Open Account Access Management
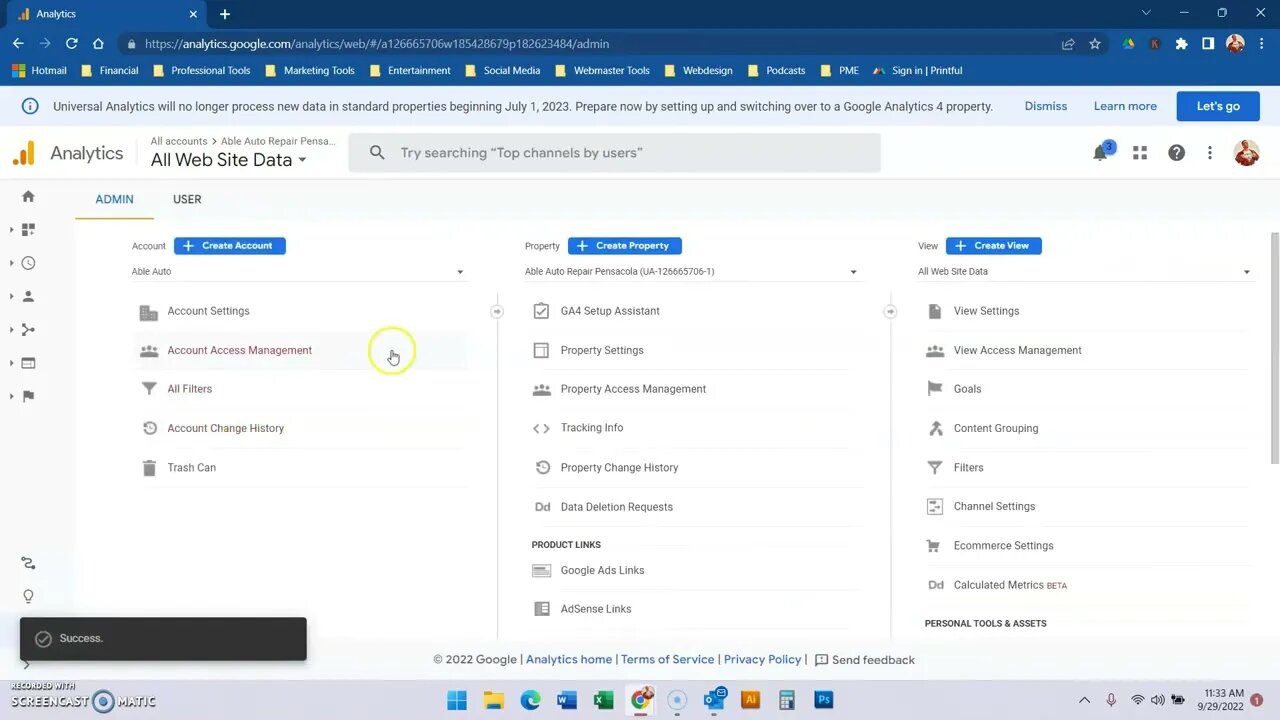Screen dimensions: 1280x720 click(x=299, y=351)
